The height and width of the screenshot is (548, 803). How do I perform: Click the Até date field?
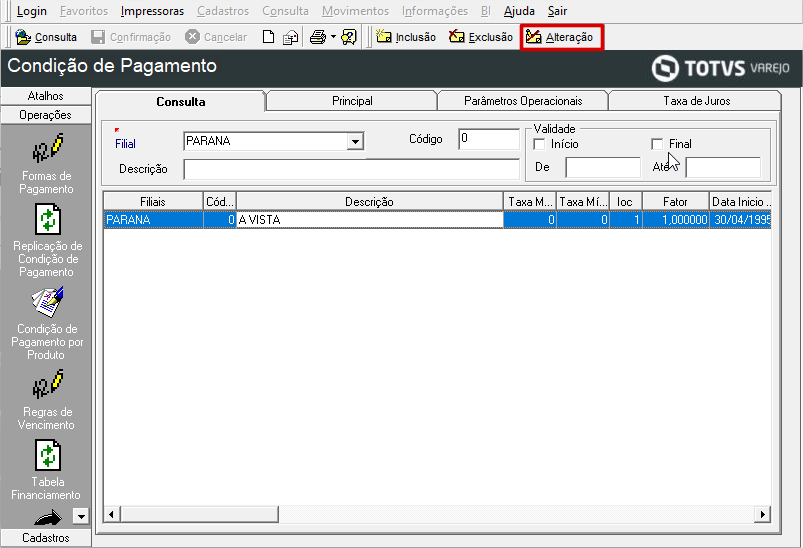(x=723, y=167)
